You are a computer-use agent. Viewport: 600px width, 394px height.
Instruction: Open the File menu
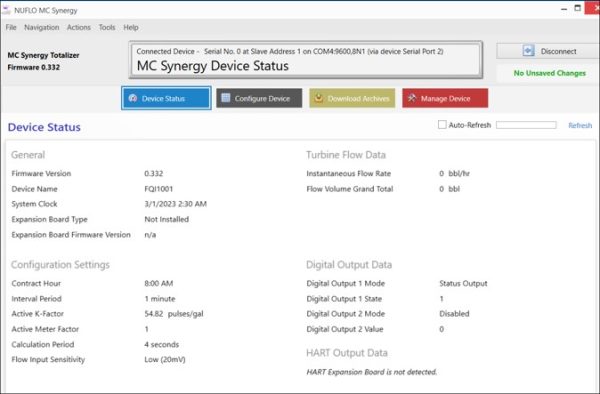pos(11,27)
